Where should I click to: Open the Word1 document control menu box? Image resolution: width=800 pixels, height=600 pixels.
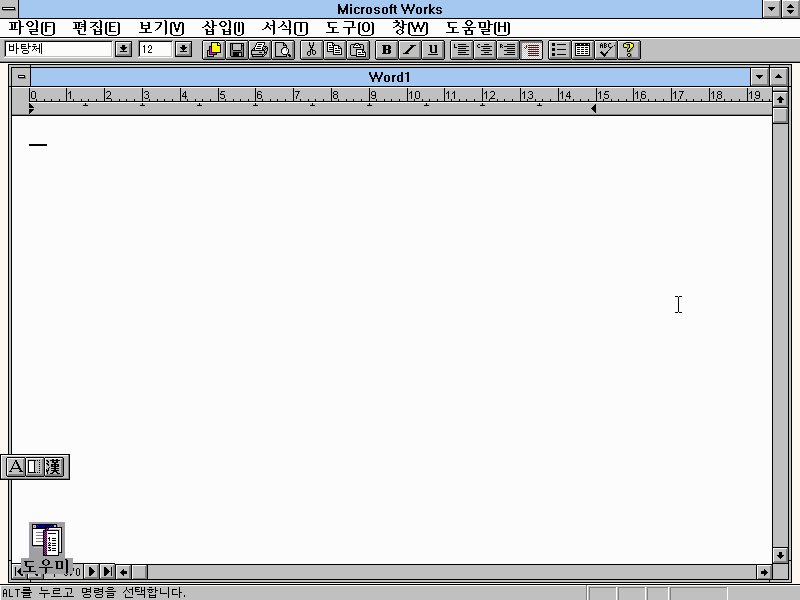click(21, 77)
